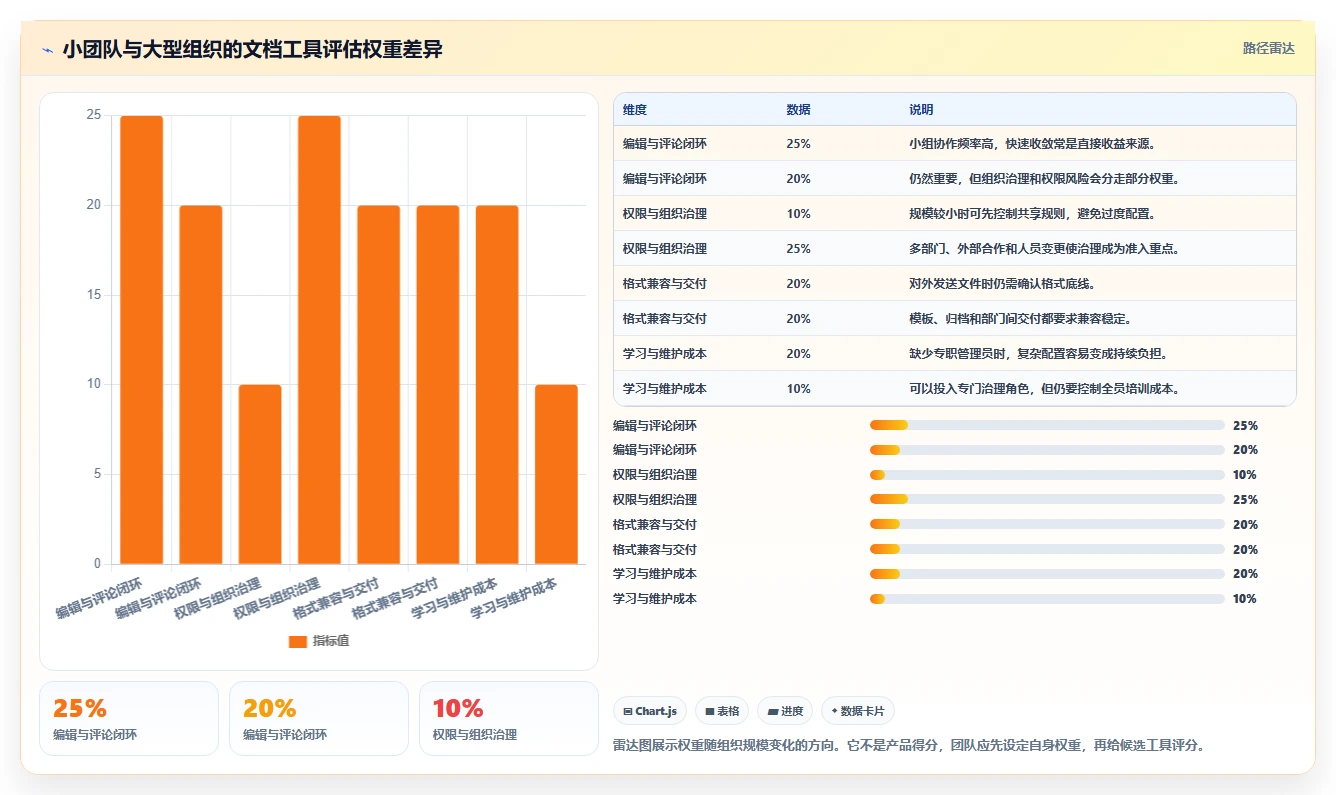Click the 权限与组织治理 progress bar showing 25%
1336x795 pixels.
(1047, 500)
